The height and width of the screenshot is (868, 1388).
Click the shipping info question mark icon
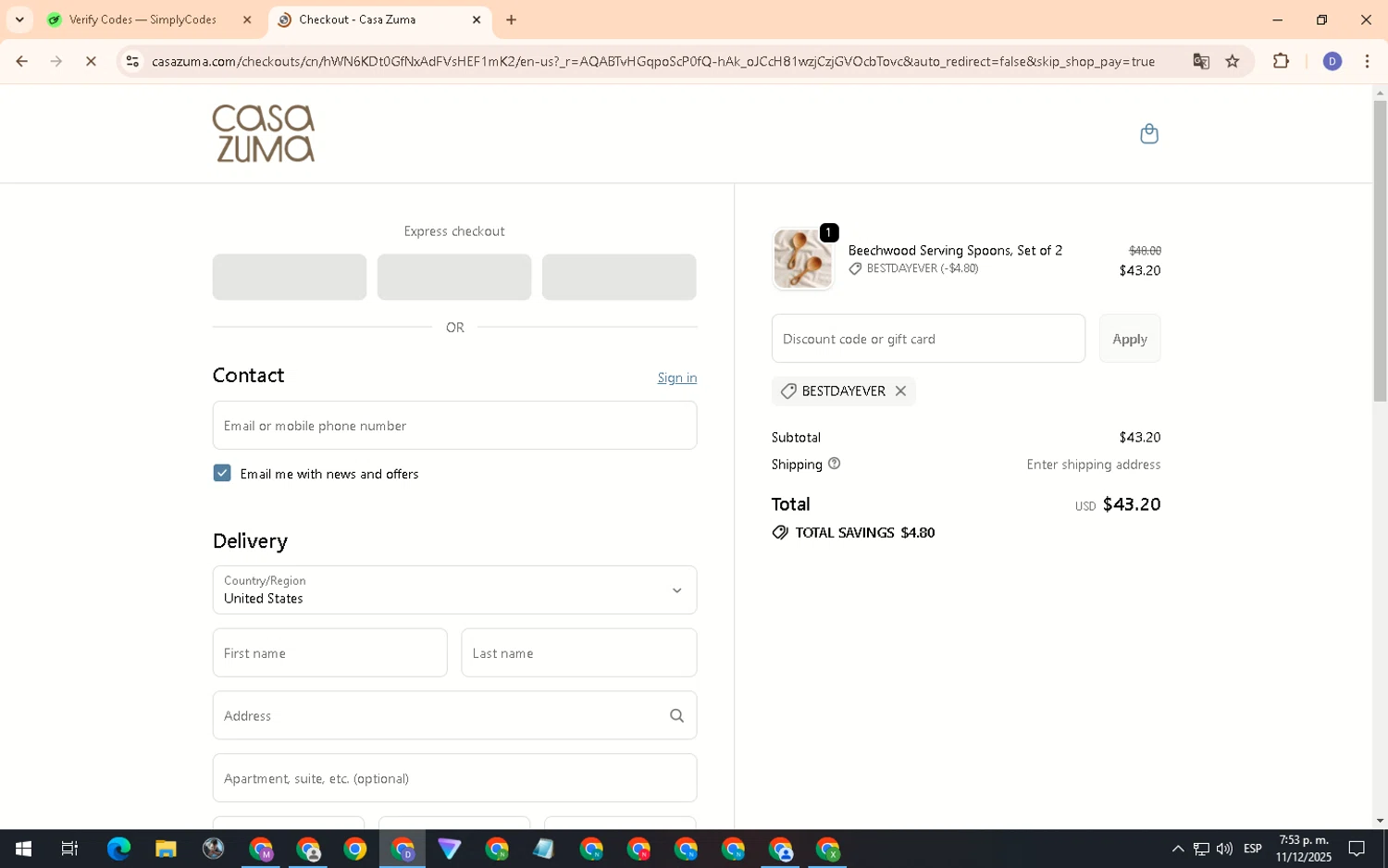coord(834,464)
